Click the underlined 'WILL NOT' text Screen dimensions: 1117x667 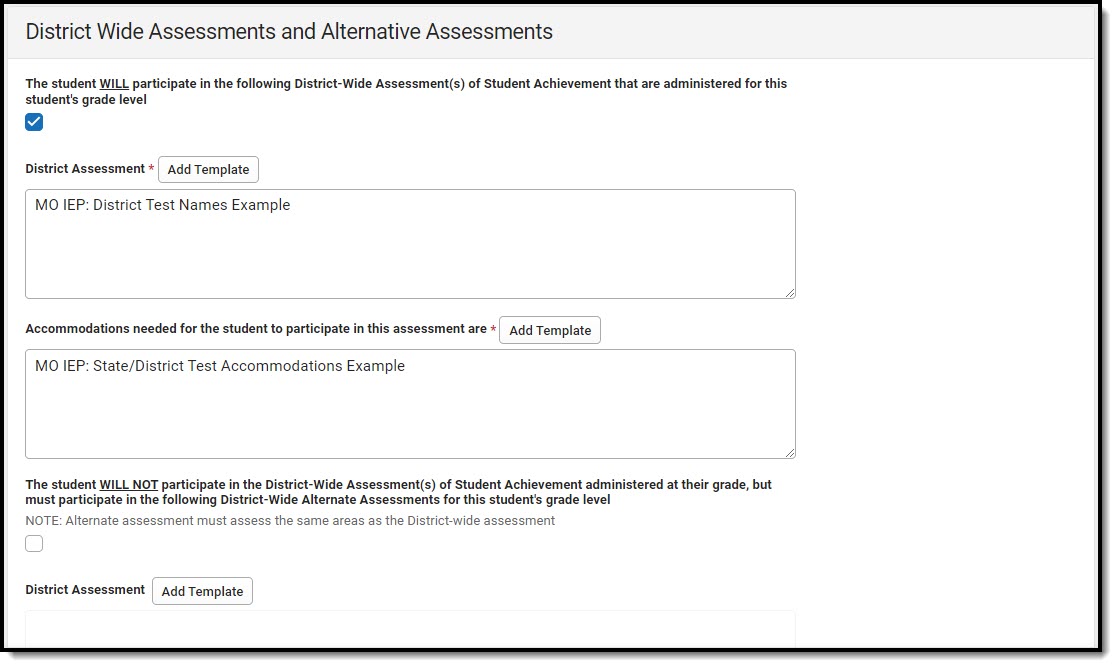128,484
